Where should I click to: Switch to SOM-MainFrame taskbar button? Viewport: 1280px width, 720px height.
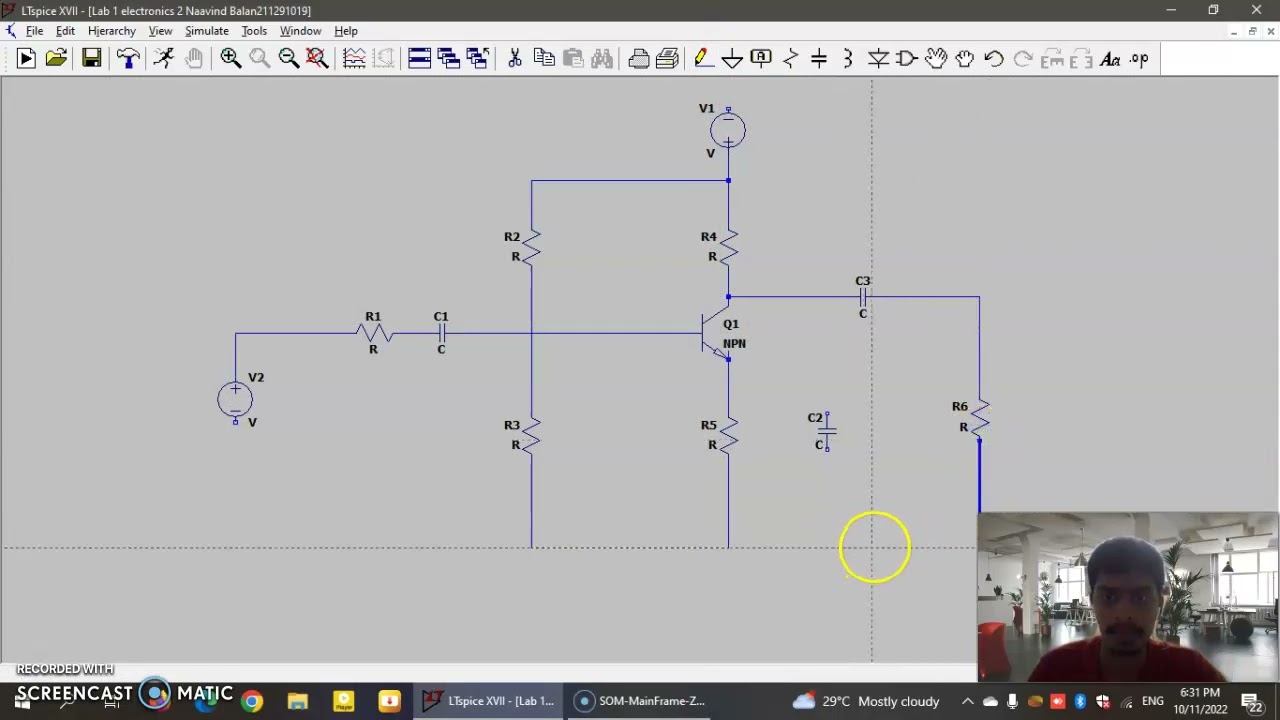638,701
